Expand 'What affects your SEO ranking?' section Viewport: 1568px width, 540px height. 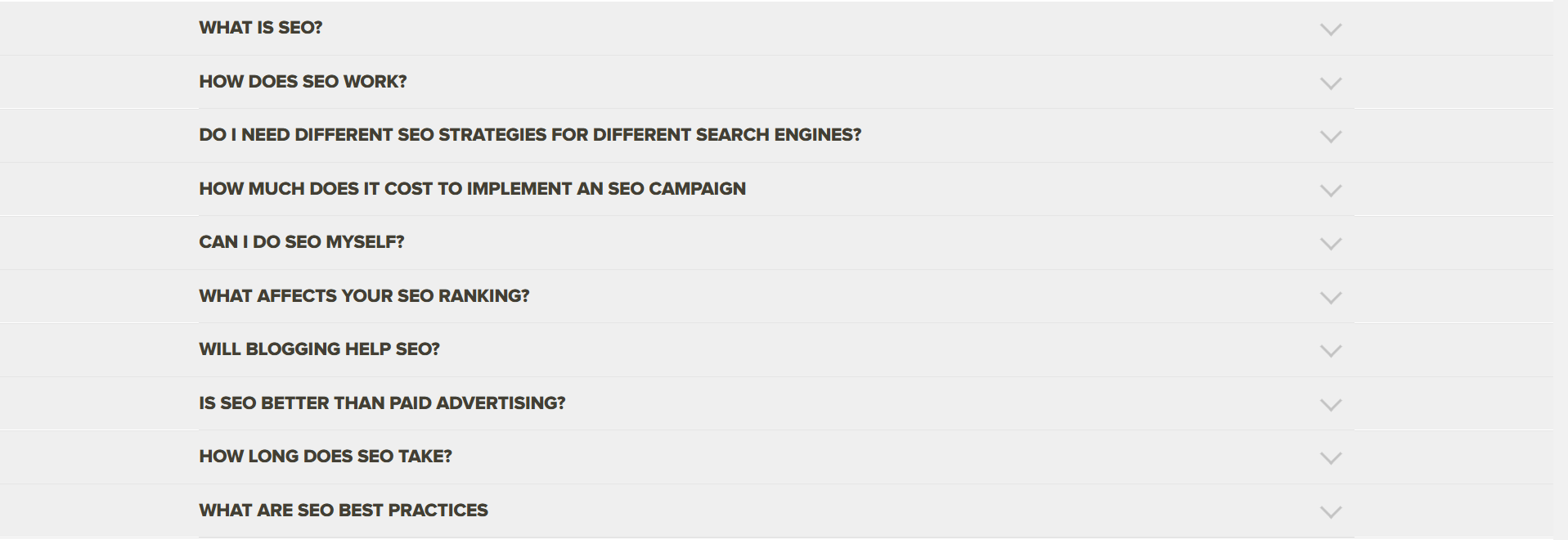pos(364,296)
